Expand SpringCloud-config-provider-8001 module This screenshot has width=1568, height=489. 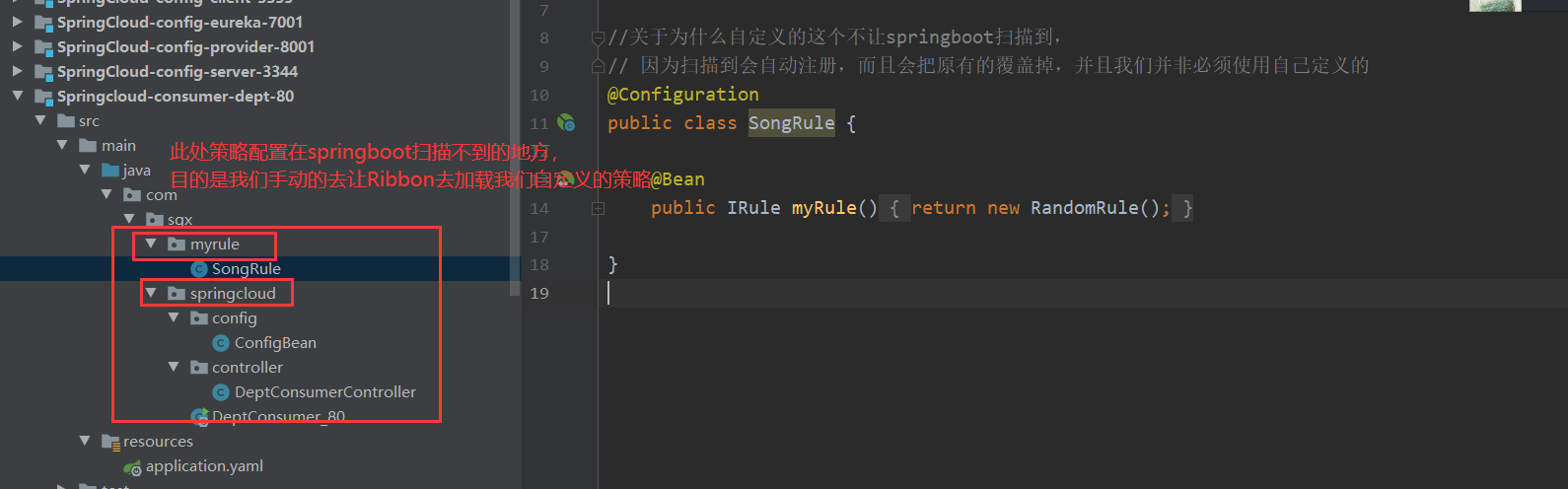17,46
